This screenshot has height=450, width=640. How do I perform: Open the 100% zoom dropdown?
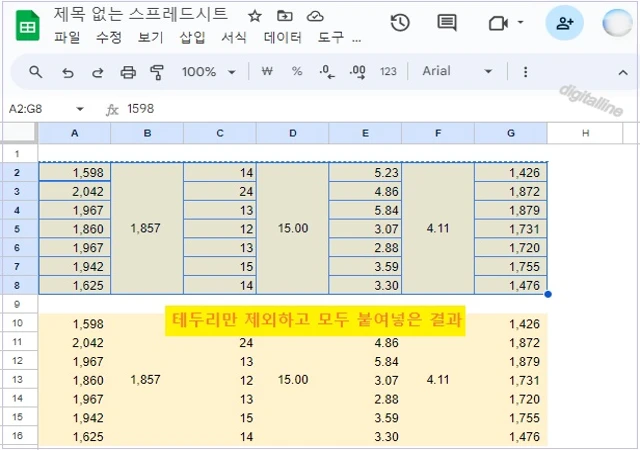click(x=209, y=72)
